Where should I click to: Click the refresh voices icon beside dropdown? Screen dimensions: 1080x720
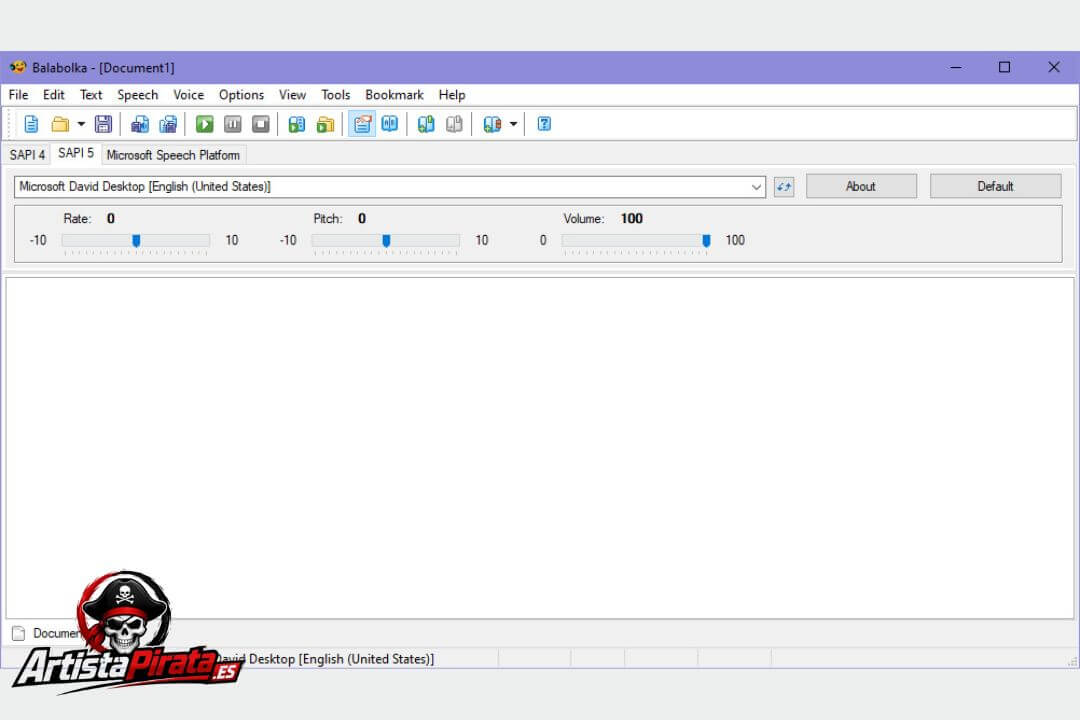pyautogui.click(x=784, y=187)
